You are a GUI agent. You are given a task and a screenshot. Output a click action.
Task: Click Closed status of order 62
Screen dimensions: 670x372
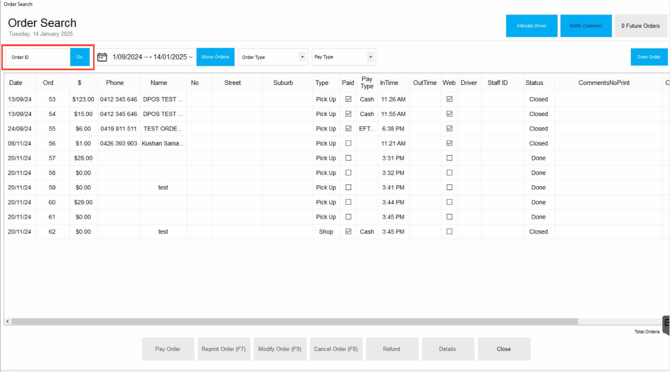pos(538,231)
